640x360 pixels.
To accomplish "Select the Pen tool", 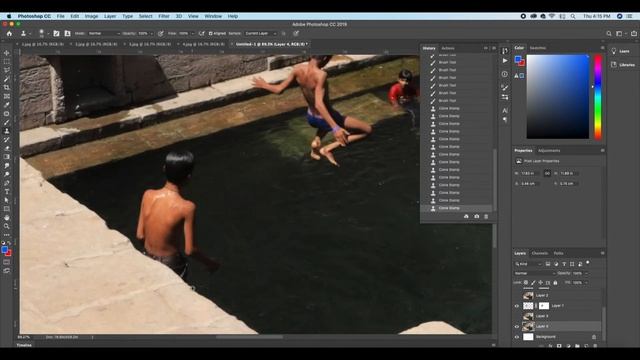I will pos(7,183).
